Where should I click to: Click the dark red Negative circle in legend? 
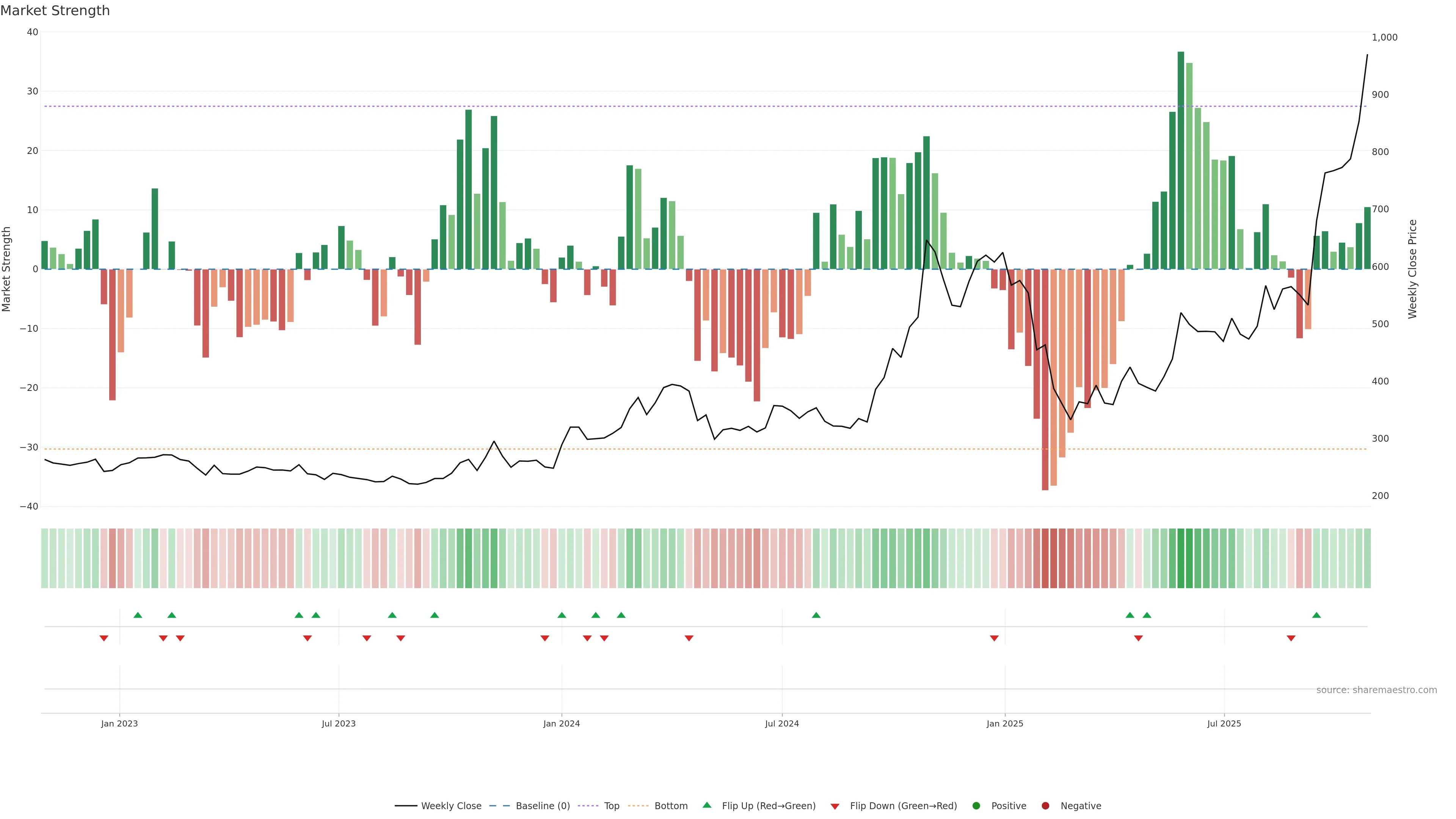[1045, 805]
